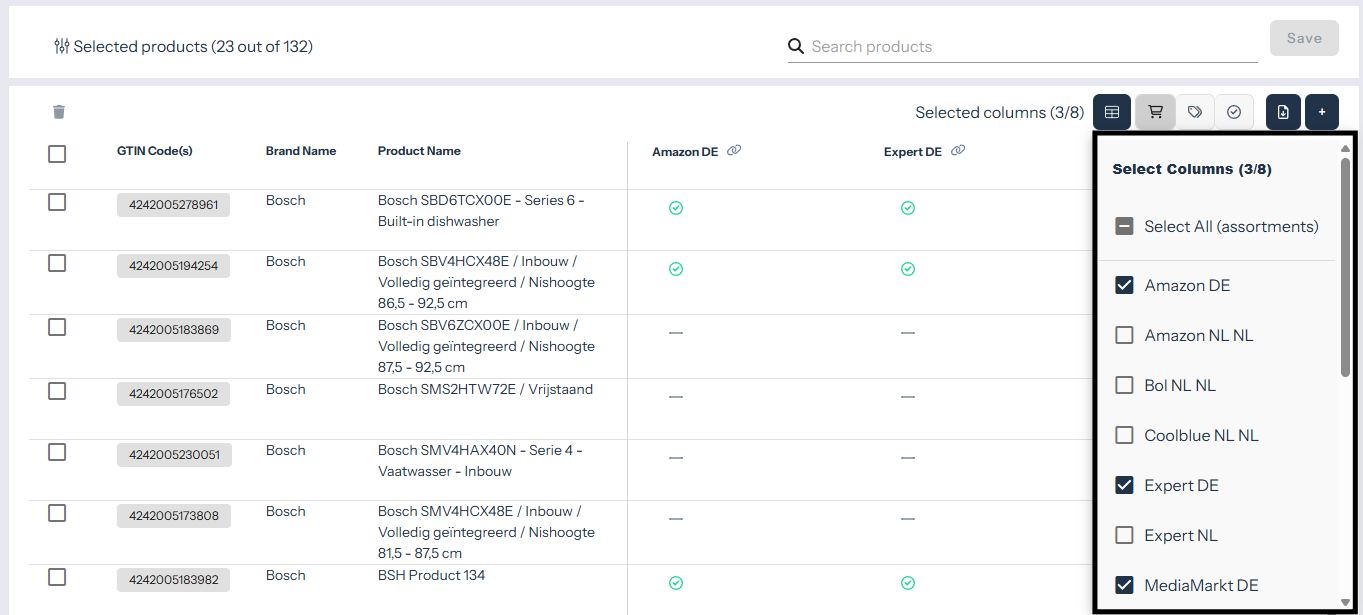Open the selected products filter icon
Image resolution: width=1363 pixels, height=615 pixels.
coord(62,46)
